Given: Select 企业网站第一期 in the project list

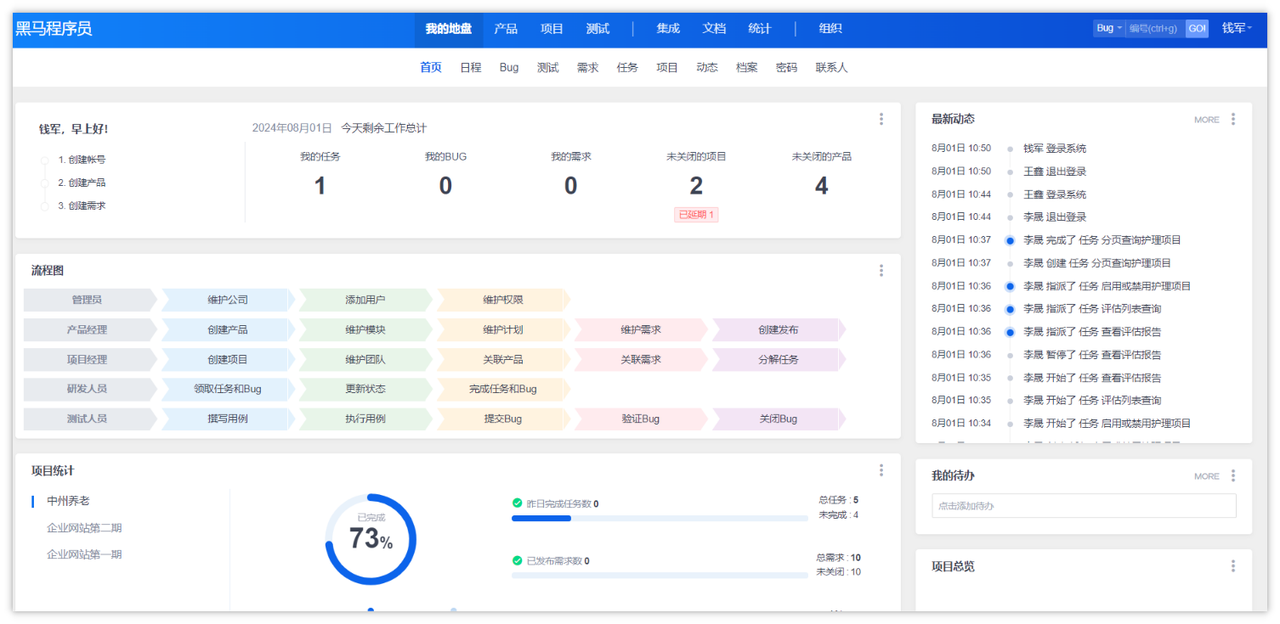Looking at the screenshot, I should pos(84,555).
